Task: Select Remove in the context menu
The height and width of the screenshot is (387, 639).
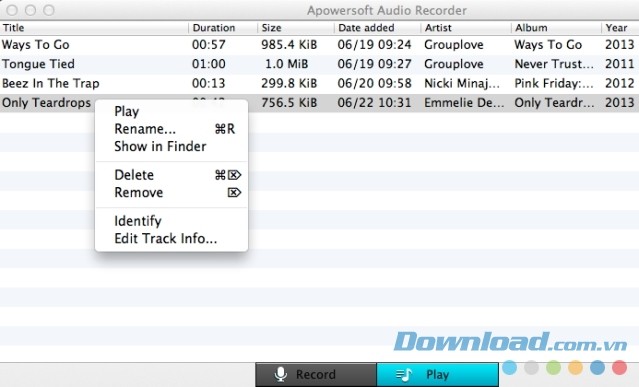Action: 171,192
